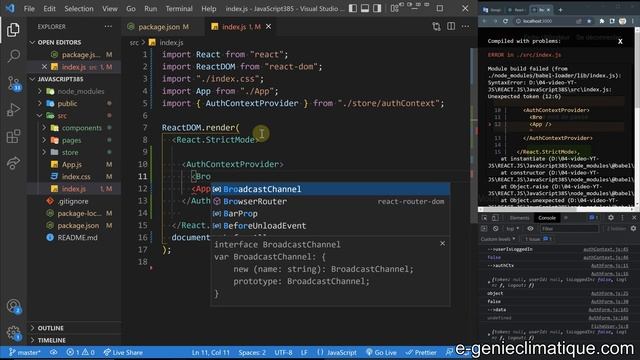
Task: Click UTF-8 encoding in status bar
Action: 283,352
